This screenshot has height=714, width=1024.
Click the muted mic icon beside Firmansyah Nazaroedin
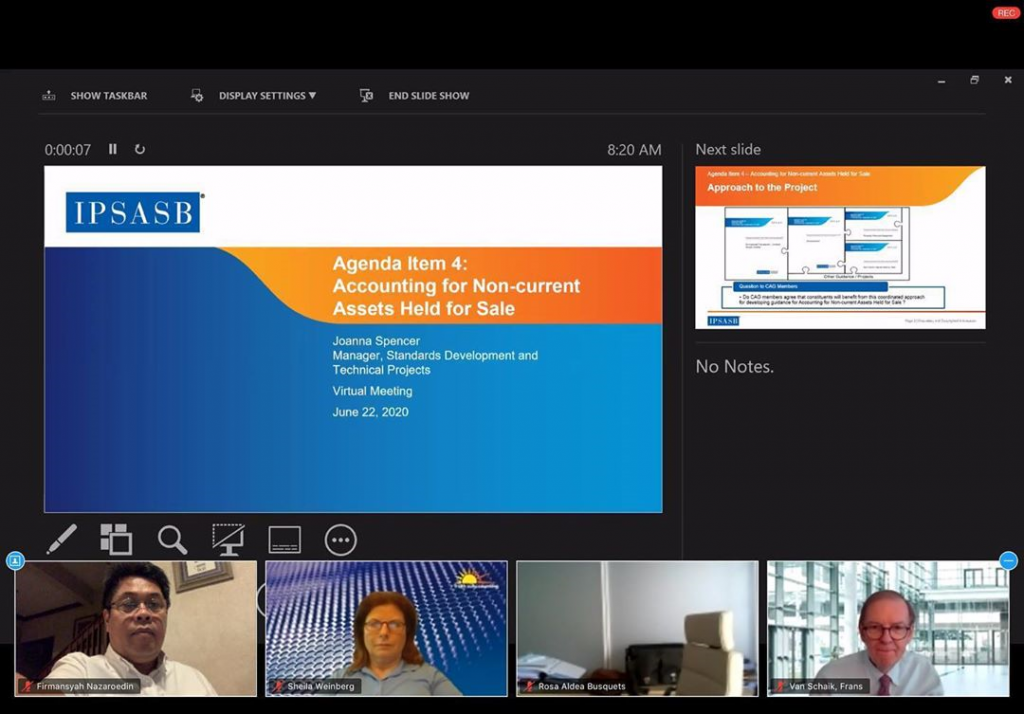[x=27, y=686]
